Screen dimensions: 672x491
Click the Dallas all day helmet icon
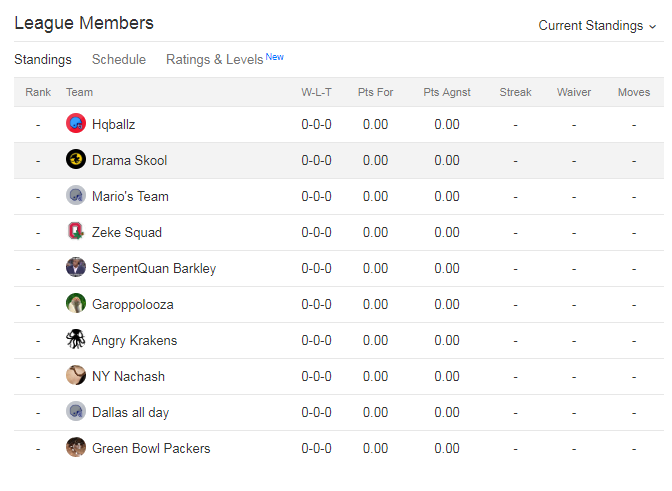76,411
